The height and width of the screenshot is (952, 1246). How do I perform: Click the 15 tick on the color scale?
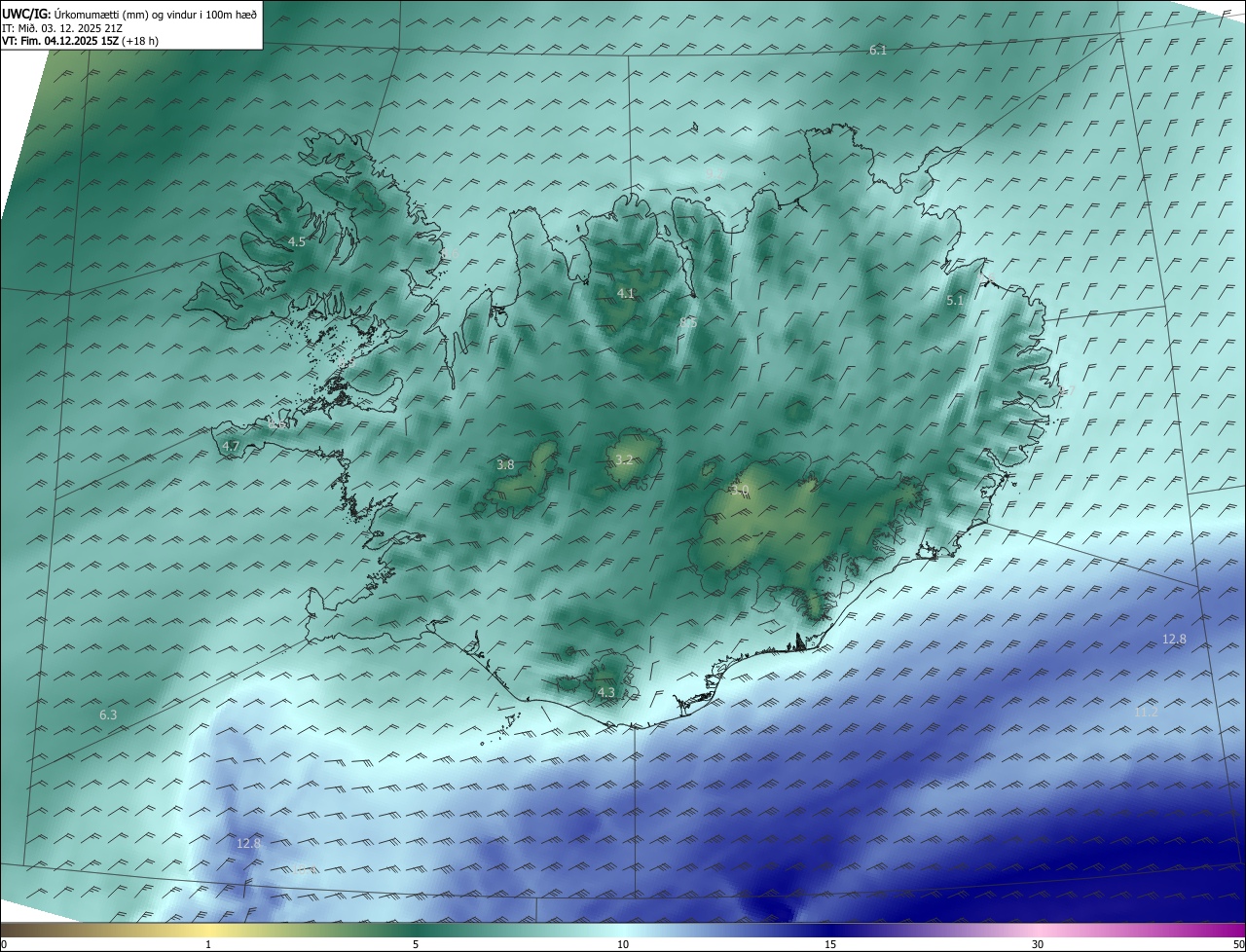coord(830,944)
